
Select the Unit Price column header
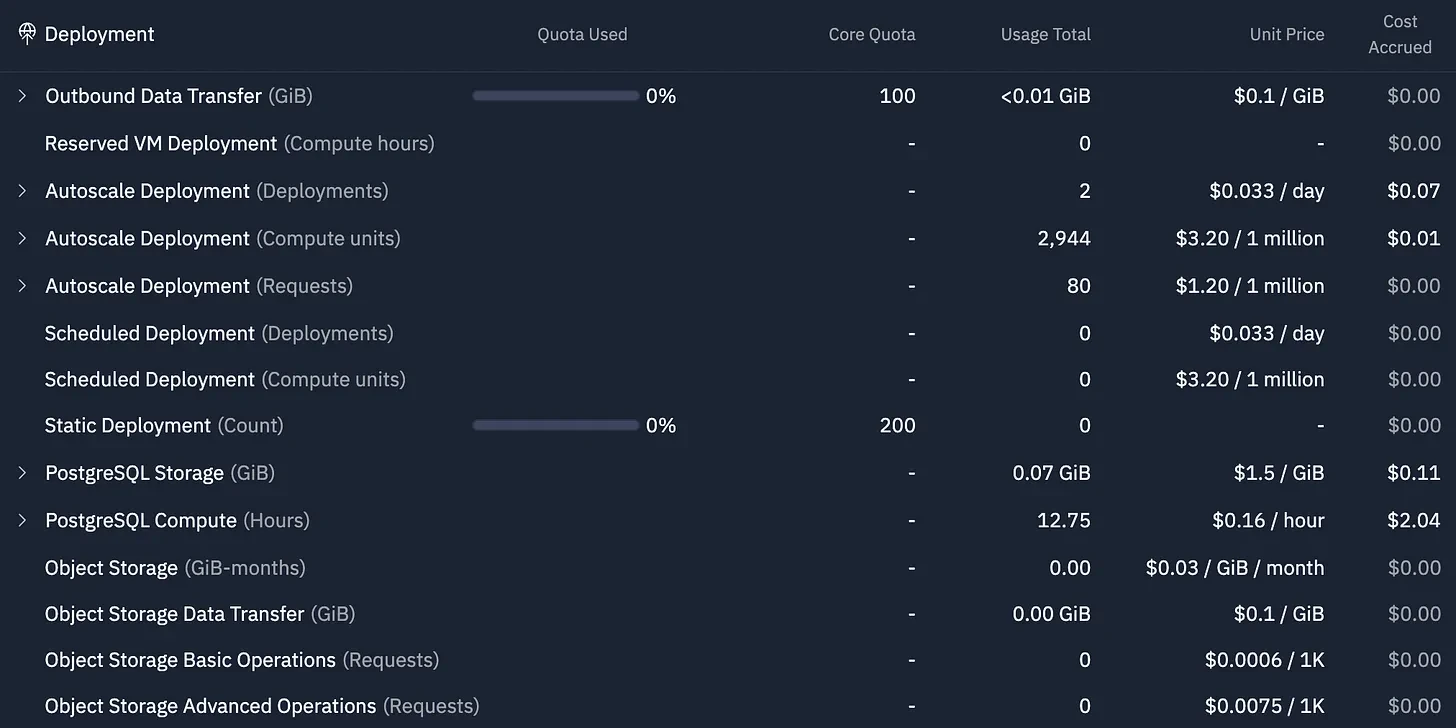1287,34
